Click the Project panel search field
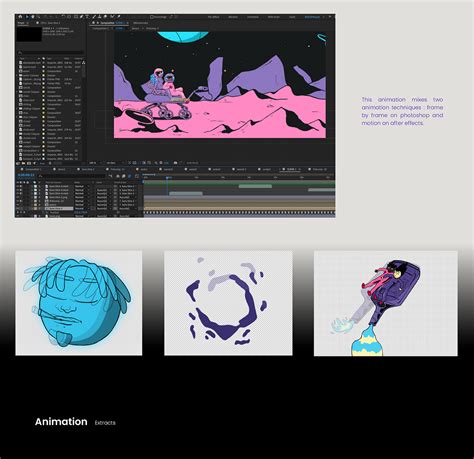Image resolution: width=474 pixels, height=459 pixels. [50, 53]
